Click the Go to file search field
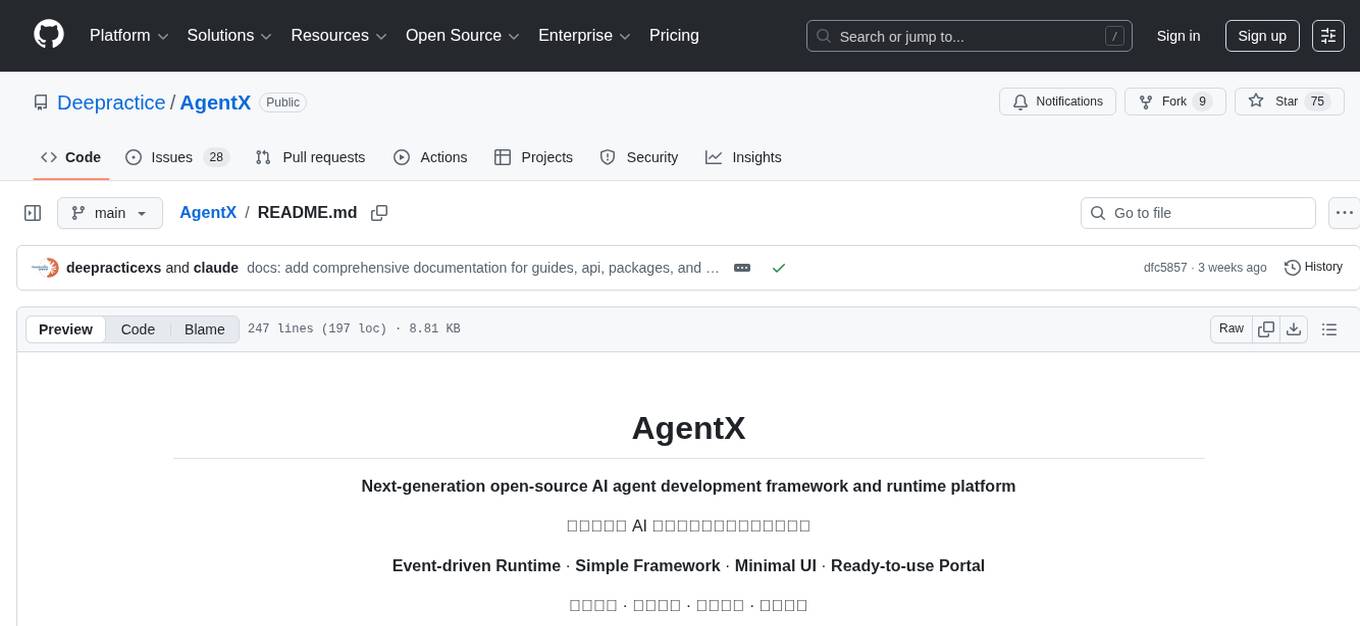The height and width of the screenshot is (626, 1360). click(x=1197, y=212)
